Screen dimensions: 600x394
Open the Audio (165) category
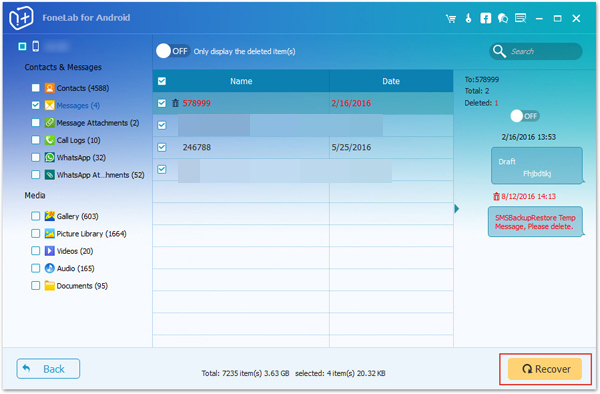(75, 269)
